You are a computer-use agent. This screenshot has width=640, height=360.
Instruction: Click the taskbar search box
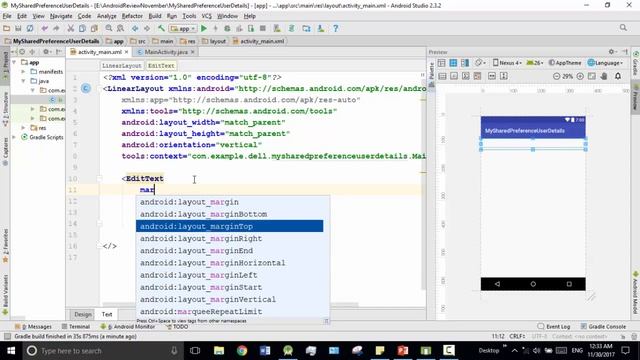tap(102, 351)
